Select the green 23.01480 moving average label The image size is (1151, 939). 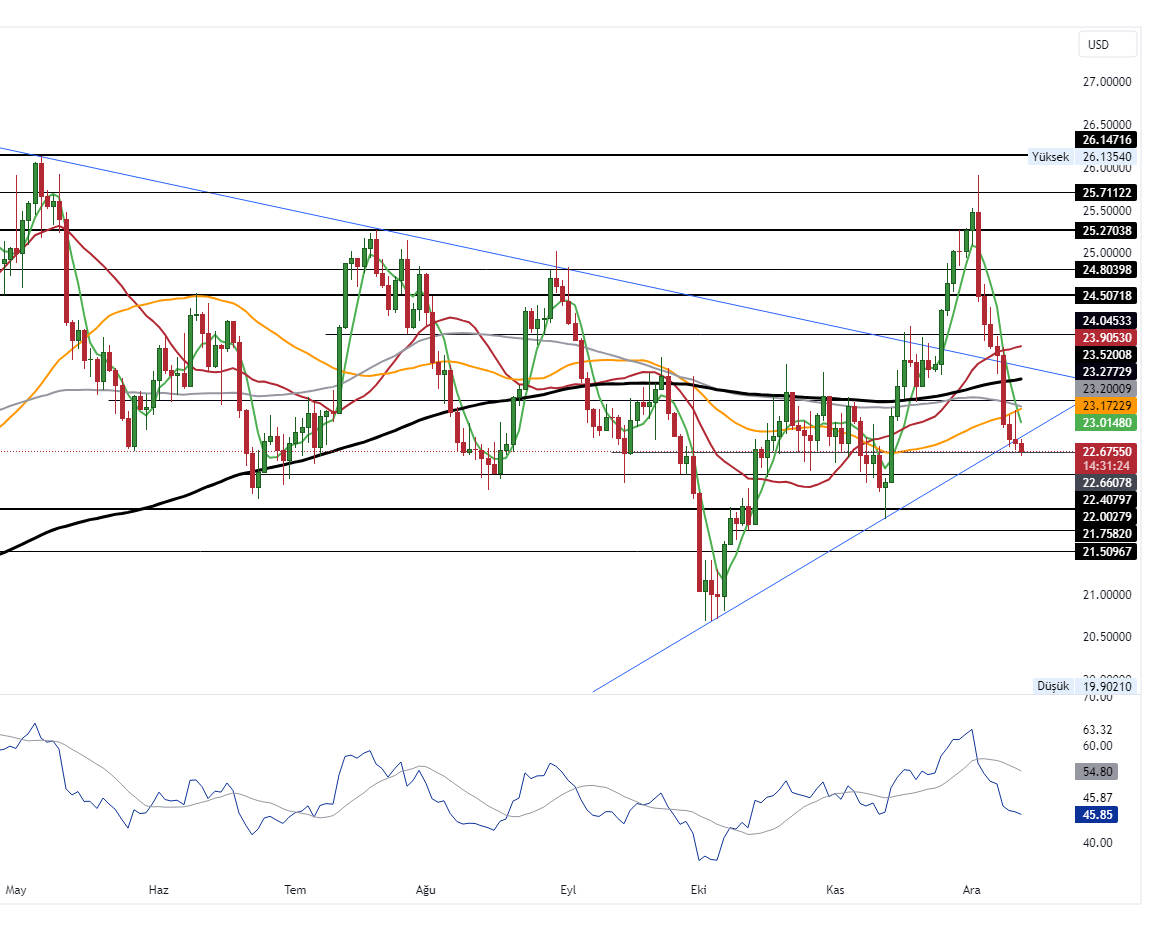[1106, 423]
